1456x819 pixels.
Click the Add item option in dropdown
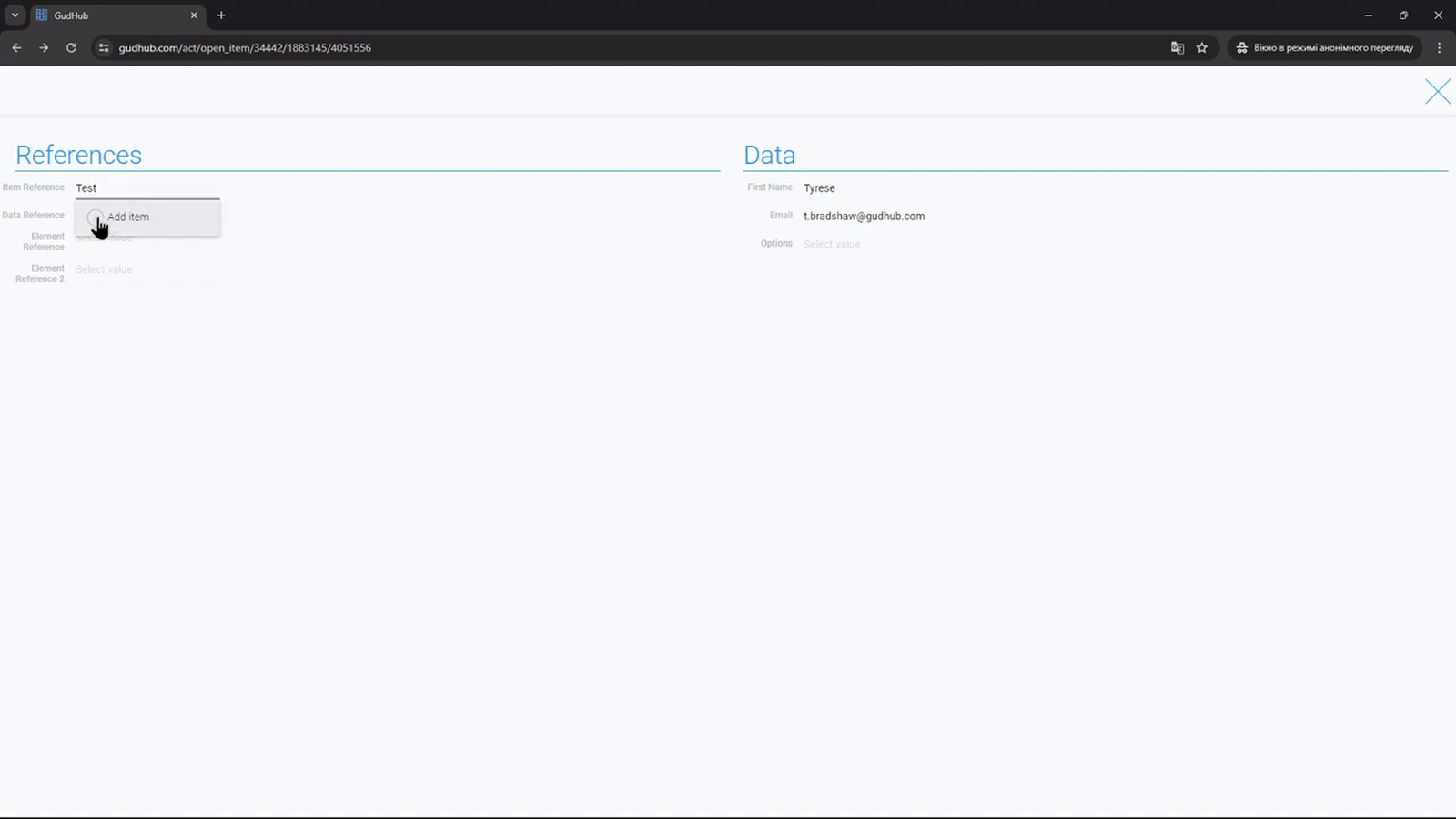click(x=147, y=217)
